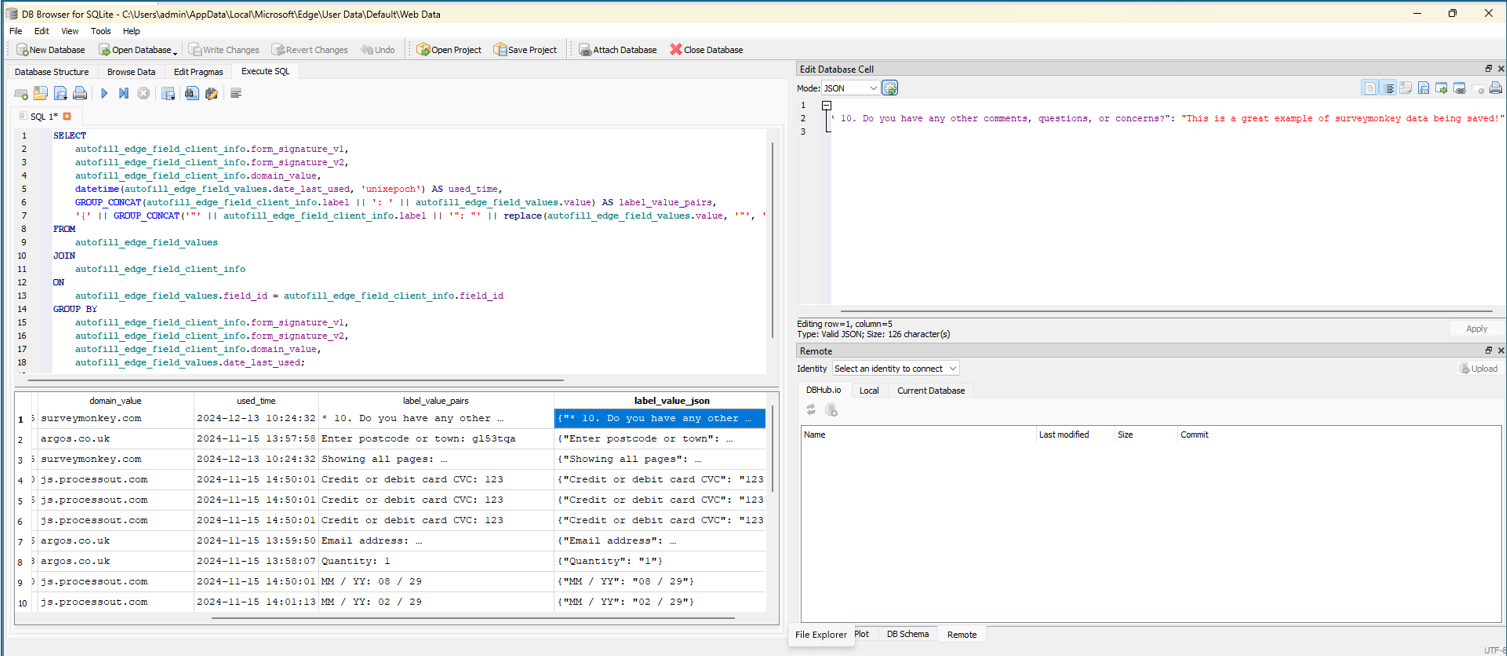
Task: Open the Save SQL file icon
Action: tap(59, 93)
